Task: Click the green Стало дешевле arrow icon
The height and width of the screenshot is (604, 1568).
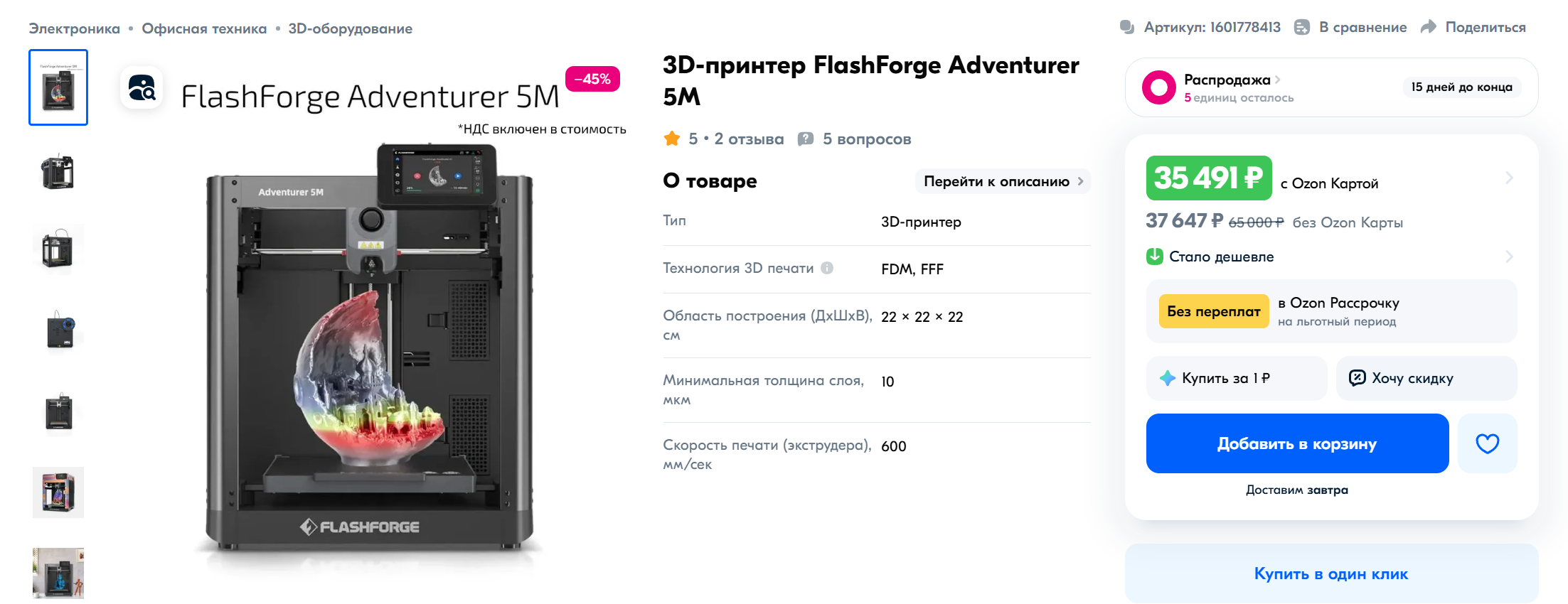Action: (1155, 257)
